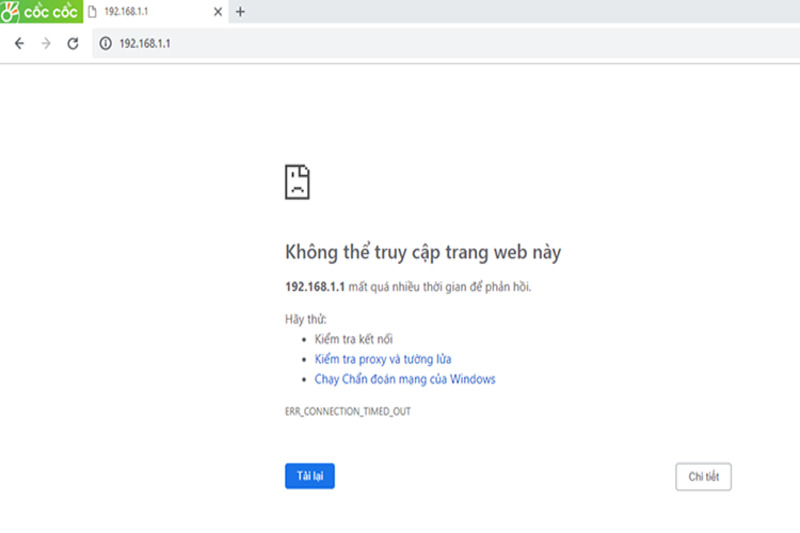Go forward with the right arrow
Screen dimensions: 800x533
[x=46, y=43]
